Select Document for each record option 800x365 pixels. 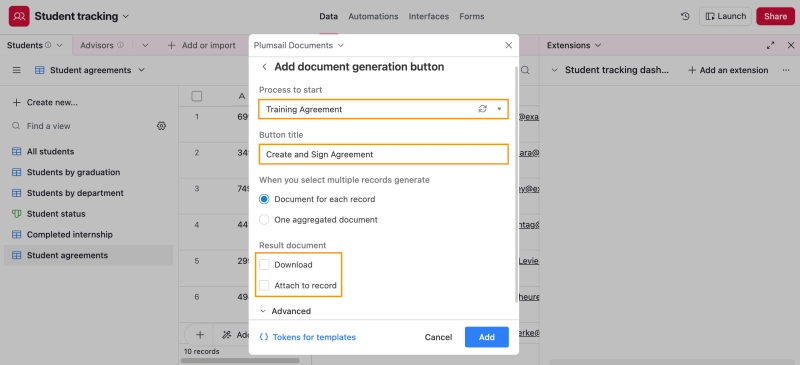pyautogui.click(x=264, y=199)
